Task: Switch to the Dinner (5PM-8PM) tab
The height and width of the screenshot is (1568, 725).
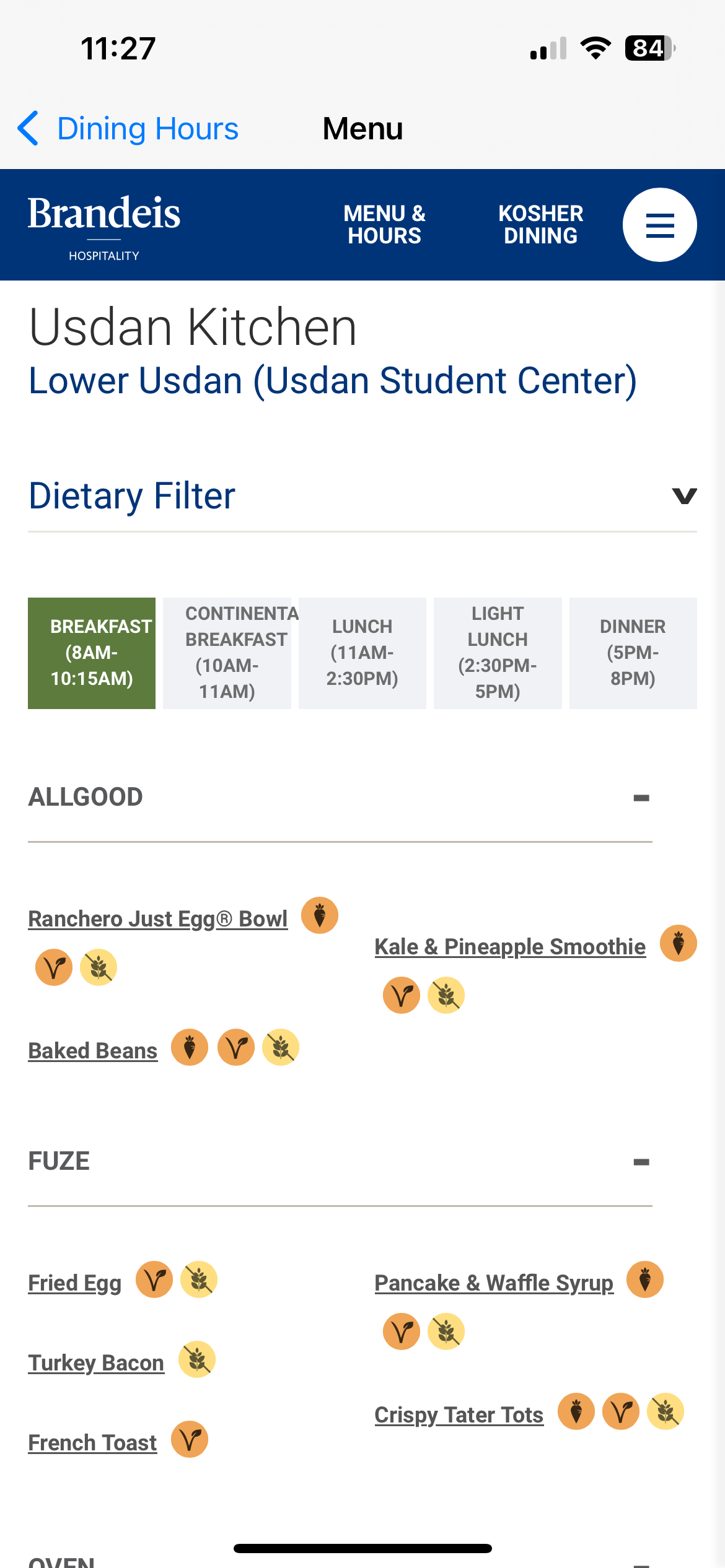Action: [x=633, y=653]
